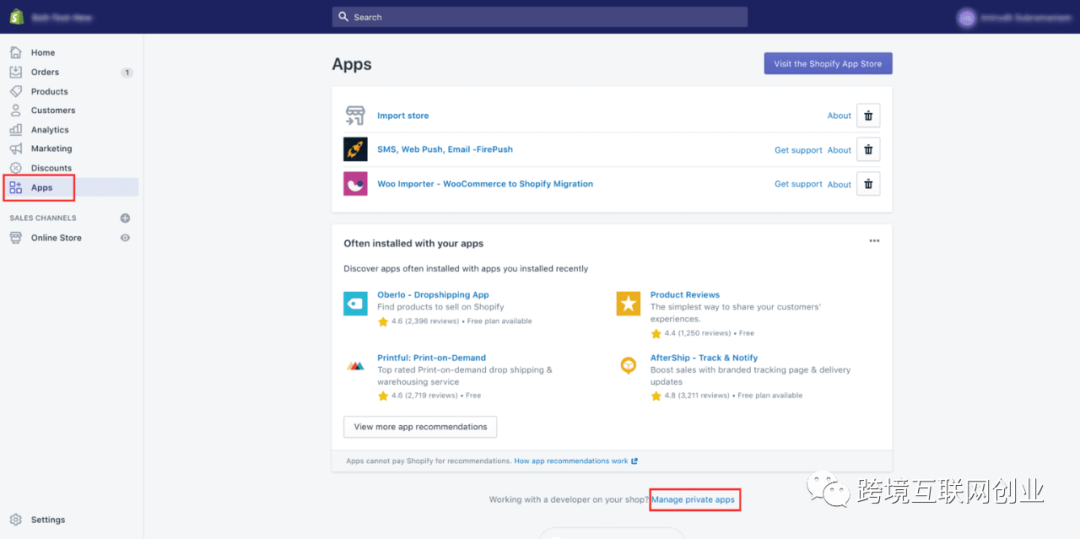Open Printful: Print-on-Demand app

pos(432,358)
